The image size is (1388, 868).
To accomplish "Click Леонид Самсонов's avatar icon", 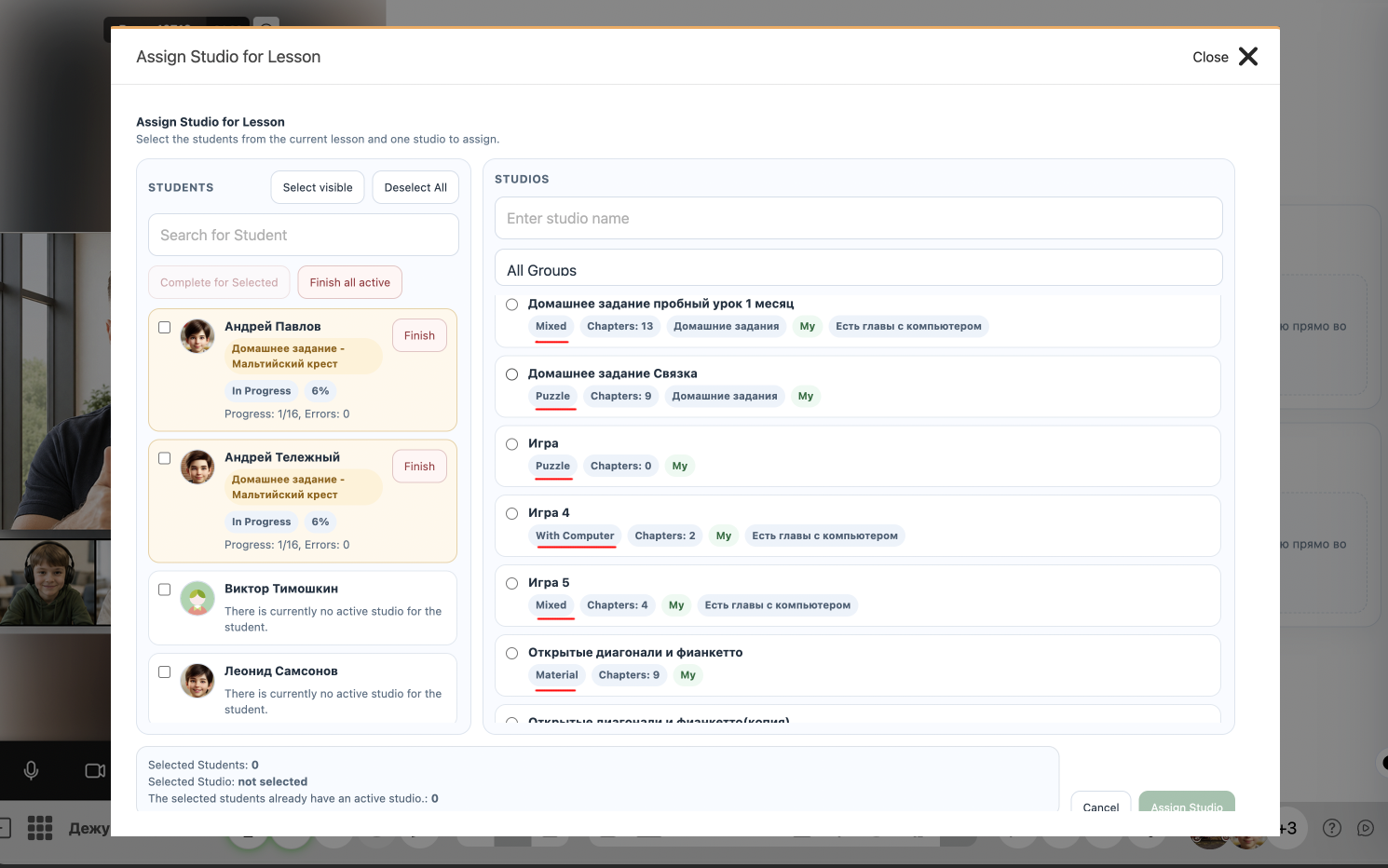I will [x=197, y=681].
